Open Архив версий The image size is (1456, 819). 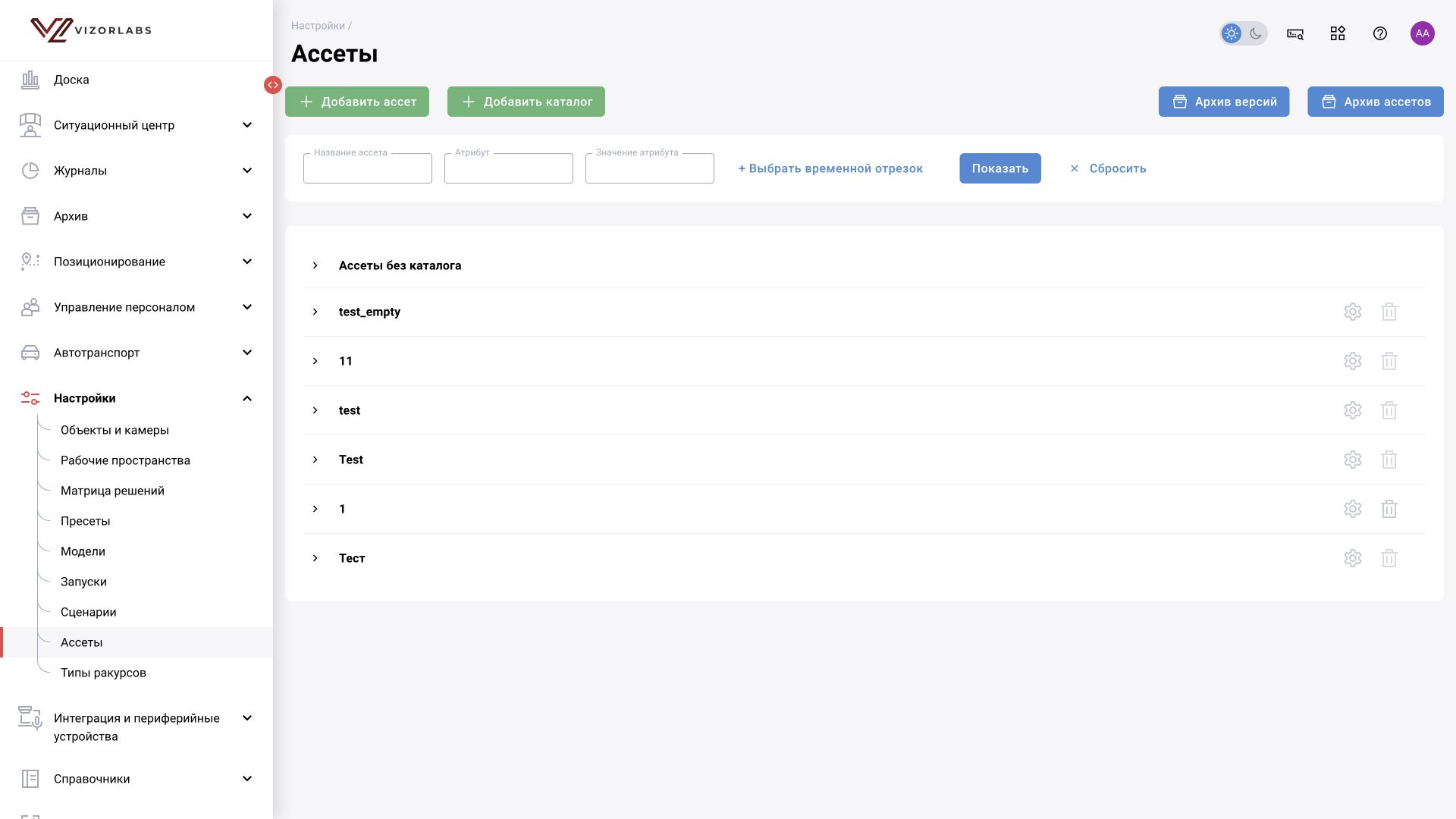click(1224, 102)
